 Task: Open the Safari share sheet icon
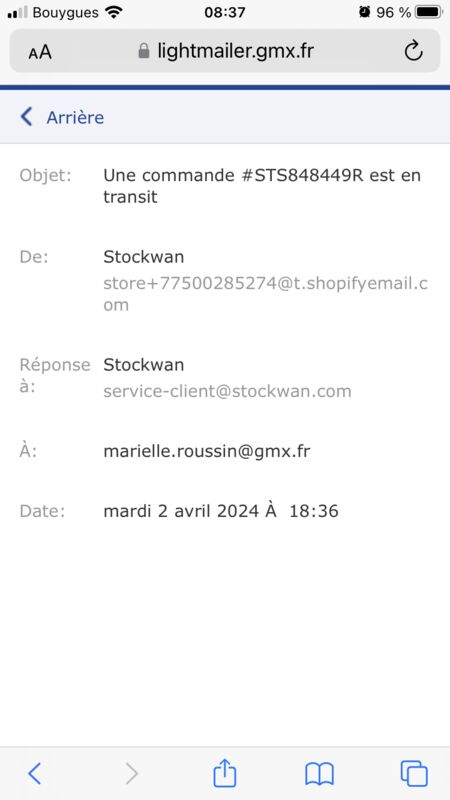224,772
